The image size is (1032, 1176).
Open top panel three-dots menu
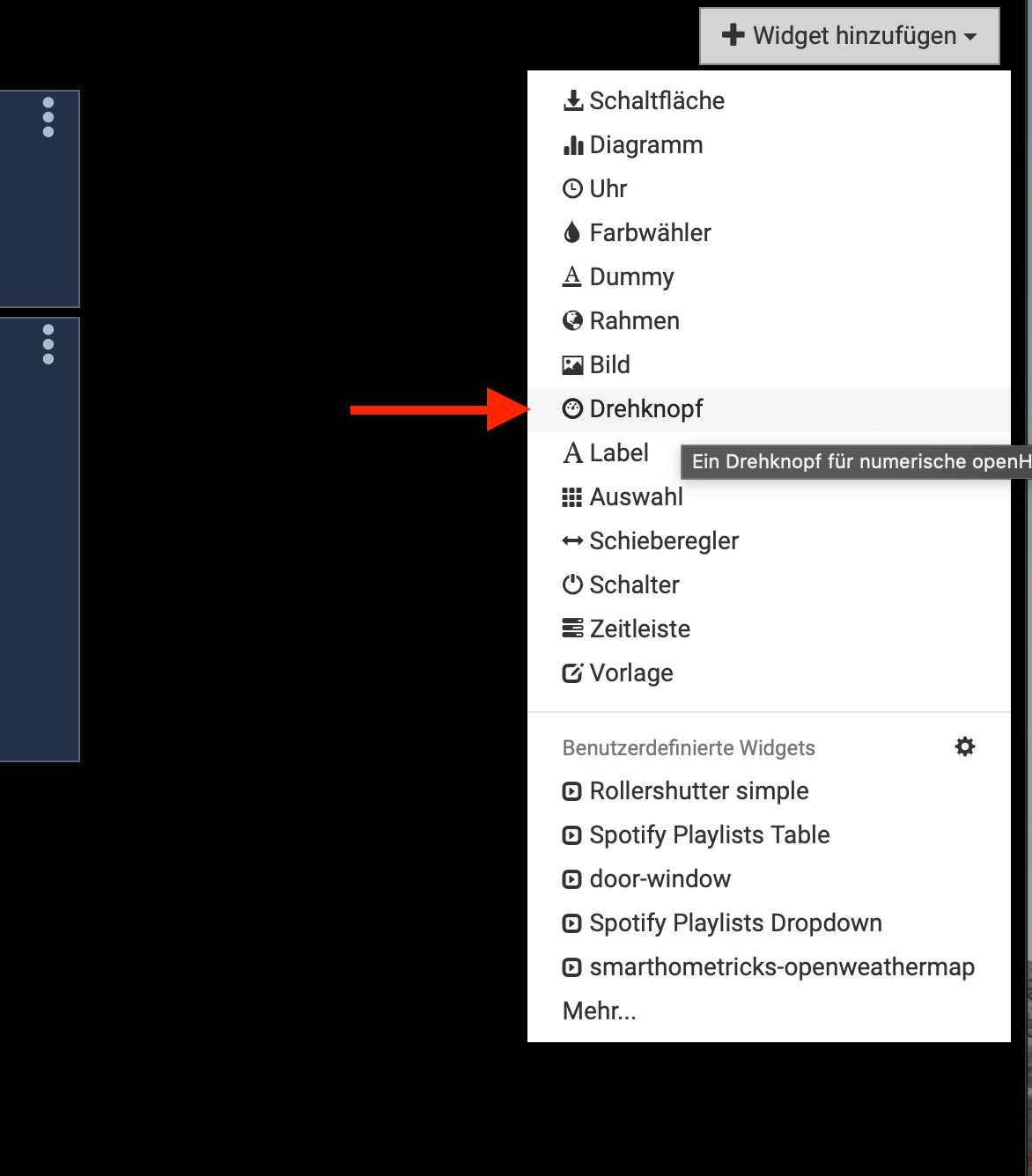[x=48, y=117]
